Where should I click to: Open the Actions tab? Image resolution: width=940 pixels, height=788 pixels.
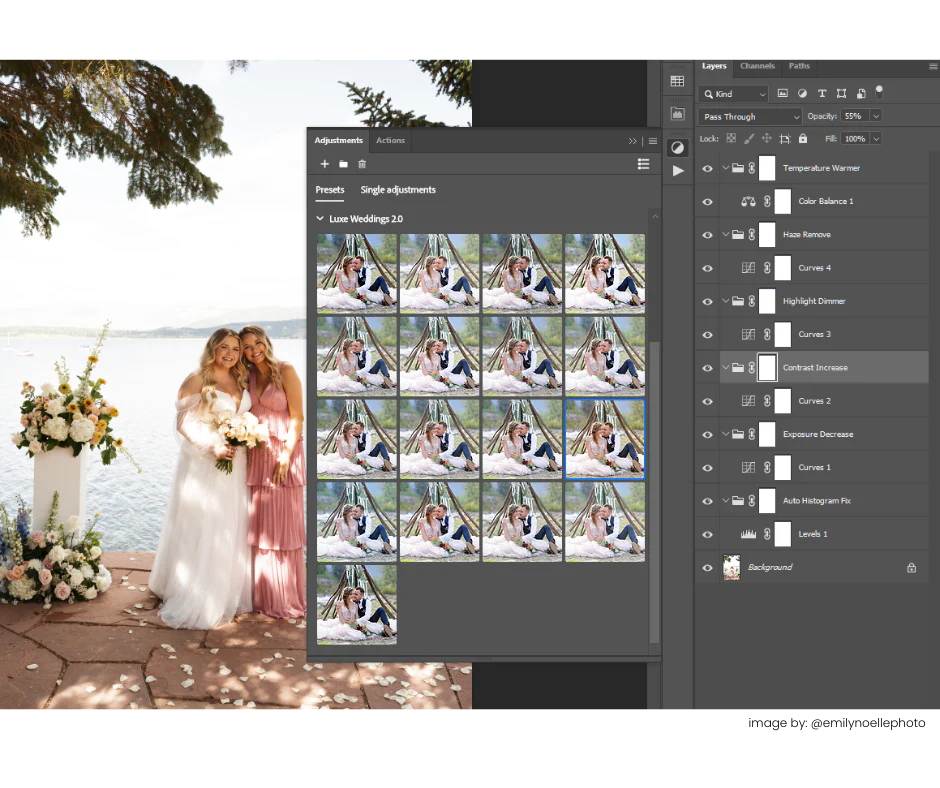tap(390, 140)
